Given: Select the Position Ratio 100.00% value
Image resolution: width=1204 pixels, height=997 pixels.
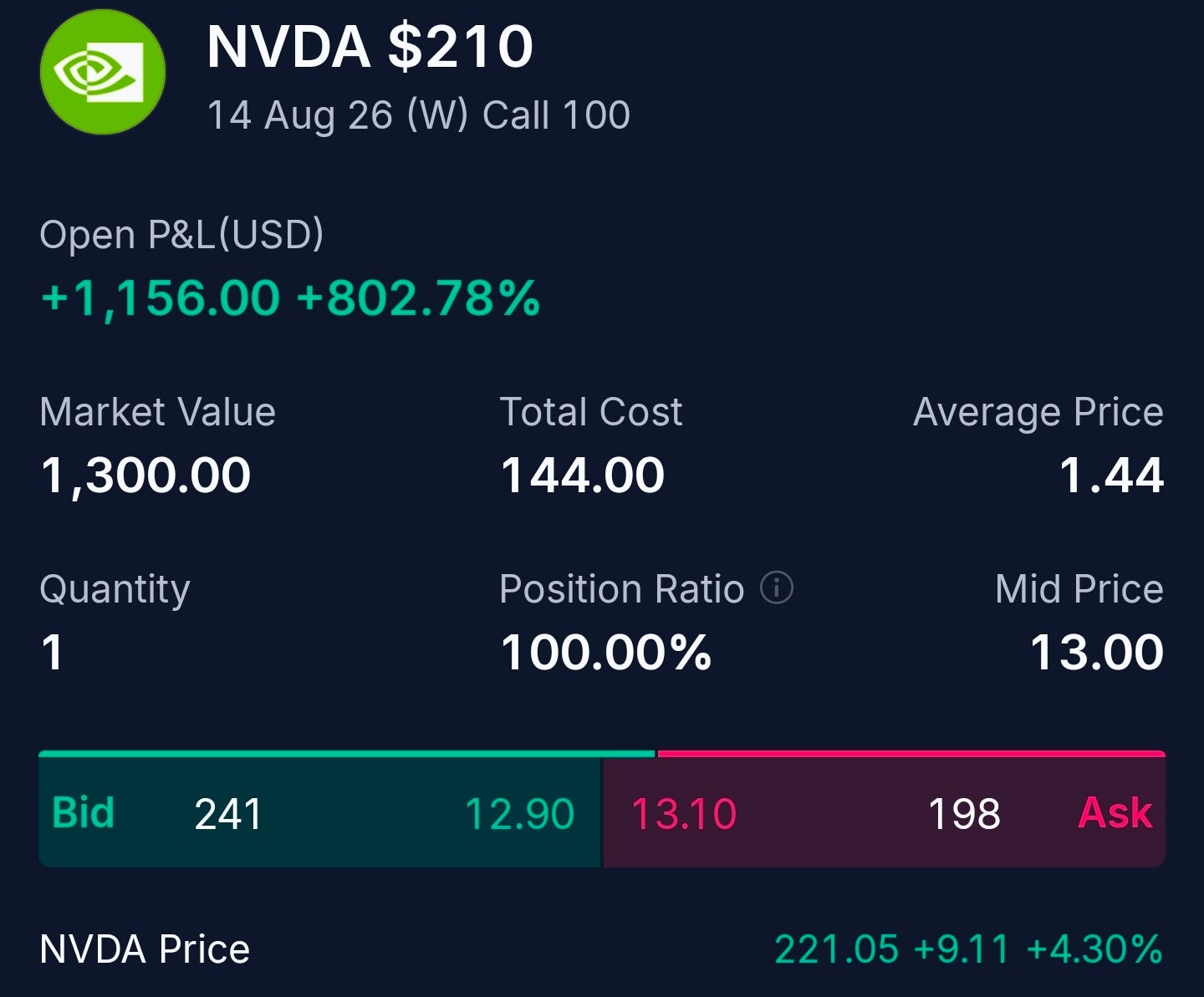Looking at the screenshot, I should pyautogui.click(x=605, y=652).
